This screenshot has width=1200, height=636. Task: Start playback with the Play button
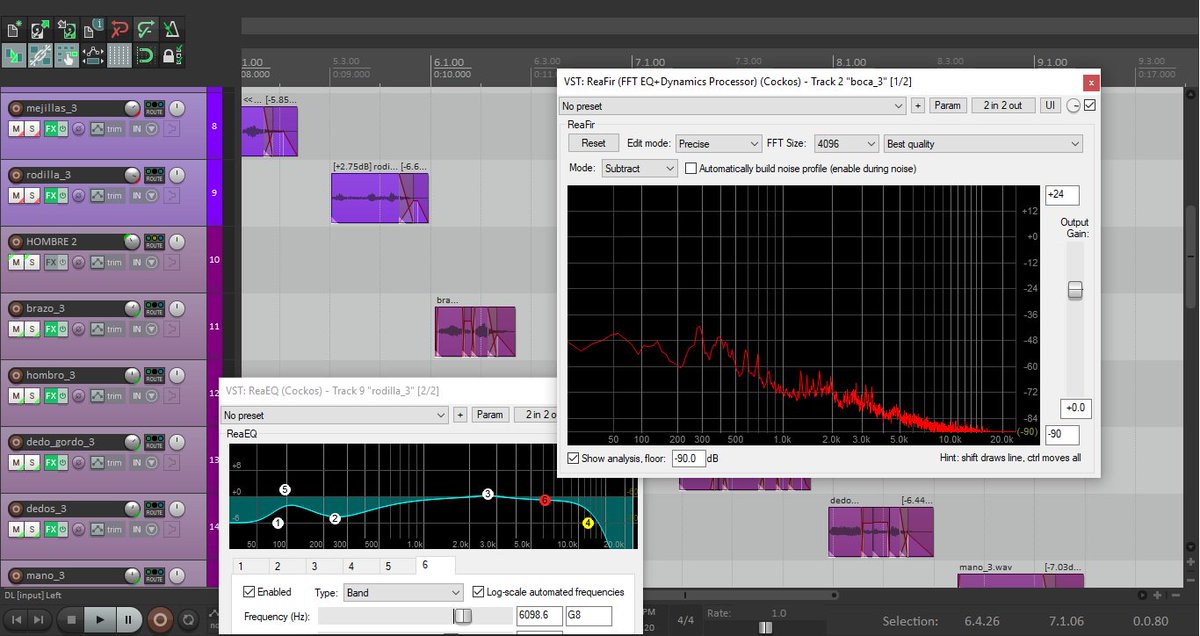click(x=100, y=620)
